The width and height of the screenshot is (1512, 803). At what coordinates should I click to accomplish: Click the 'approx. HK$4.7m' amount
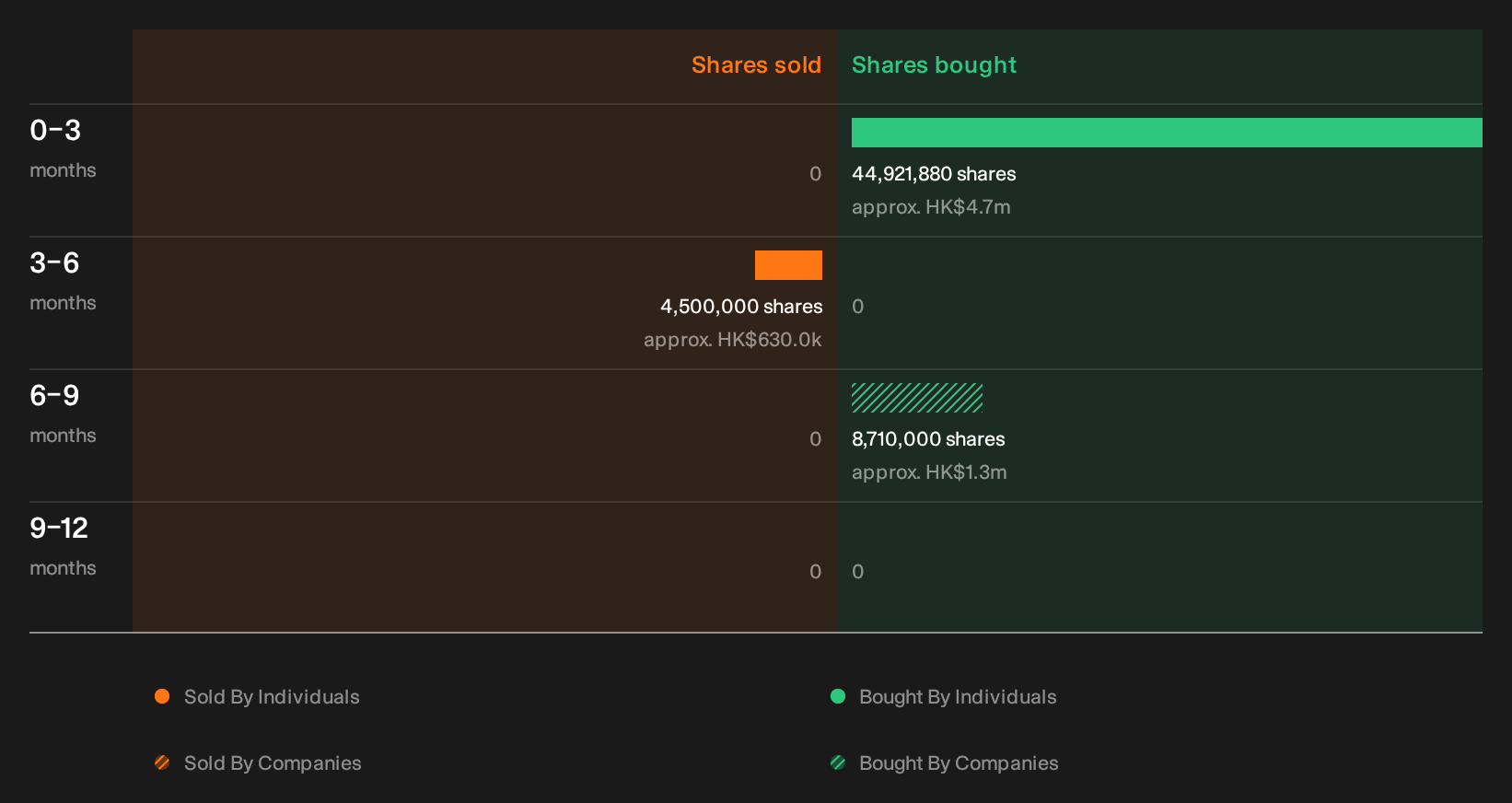pyautogui.click(x=931, y=207)
